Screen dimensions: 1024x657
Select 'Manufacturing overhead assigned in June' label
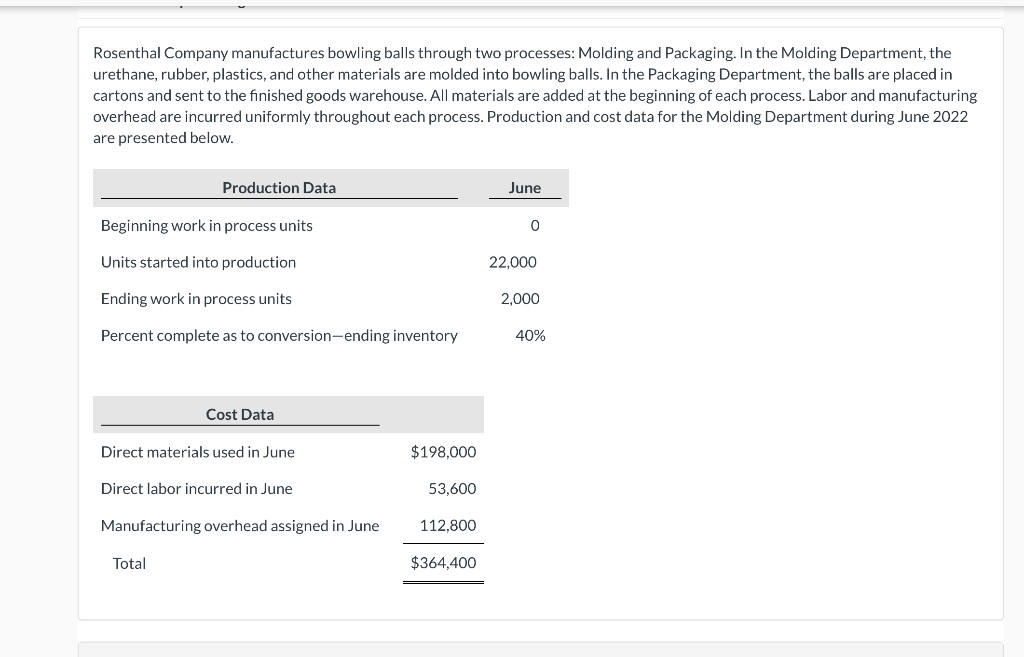240,526
